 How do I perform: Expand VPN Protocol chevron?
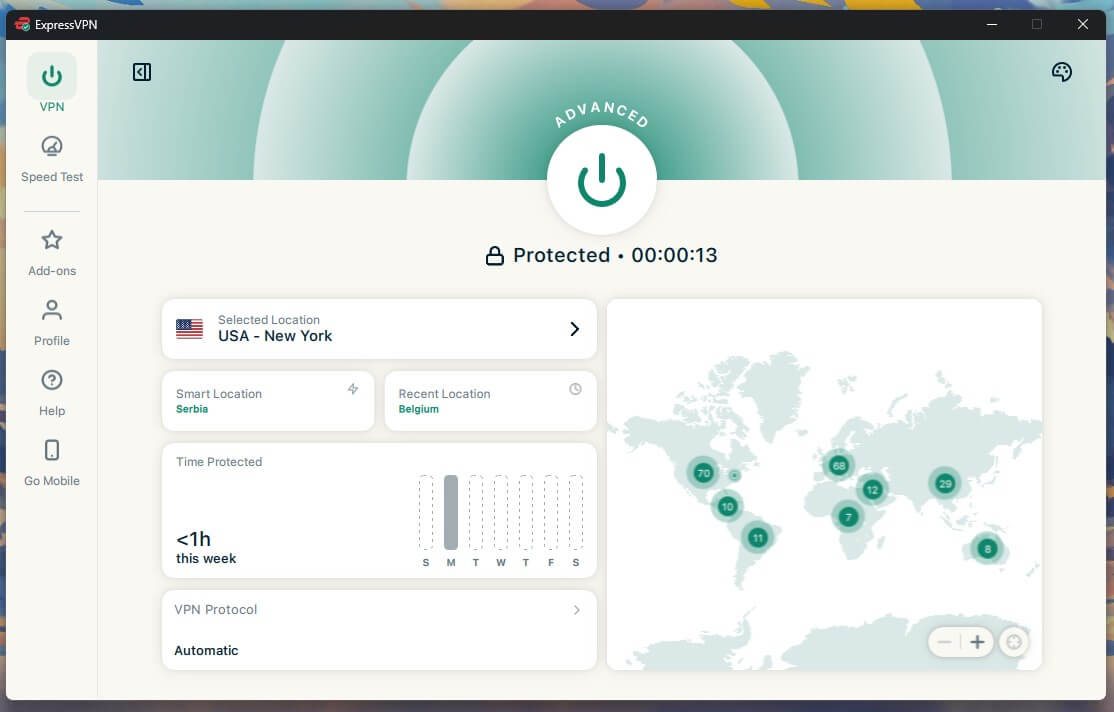[x=577, y=610]
